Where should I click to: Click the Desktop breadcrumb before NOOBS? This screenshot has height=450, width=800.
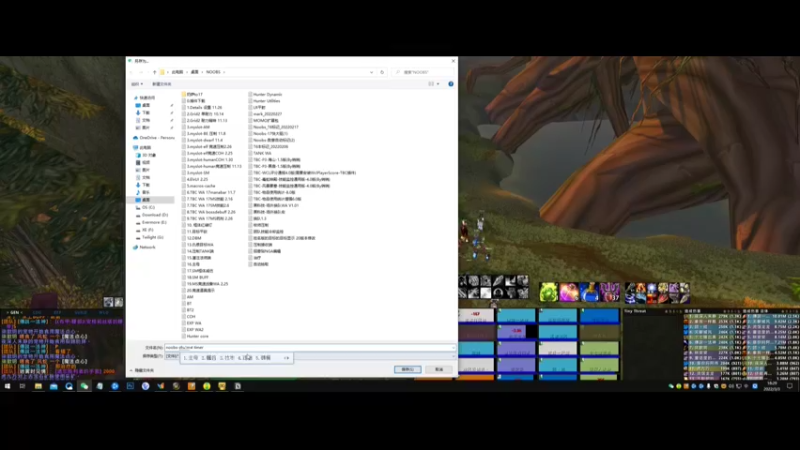pyautogui.click(x=194, y=72)
